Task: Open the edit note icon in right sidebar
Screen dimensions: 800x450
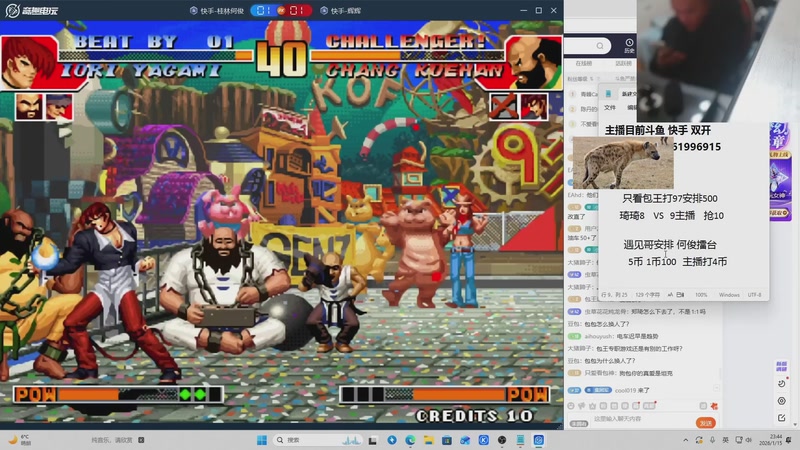Action: (x=782, y=418)
